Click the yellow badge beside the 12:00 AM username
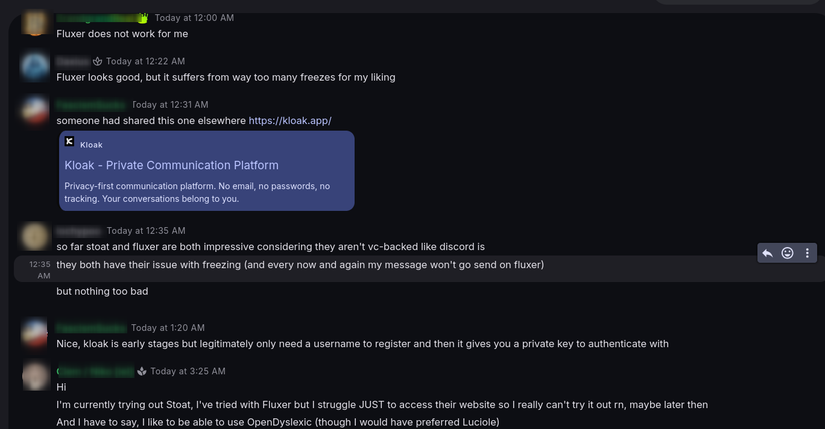825x429 pixels. click(x=143, y=18)
